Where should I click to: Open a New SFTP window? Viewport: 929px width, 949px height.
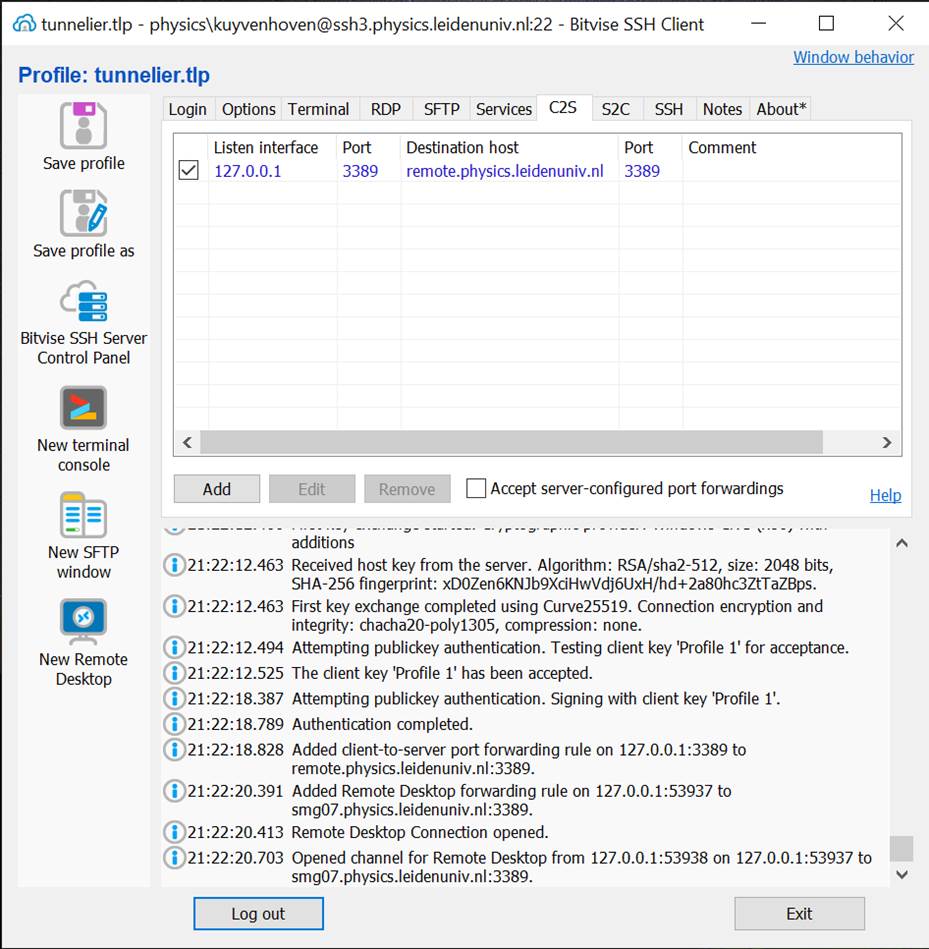click(x=83, y=515)
